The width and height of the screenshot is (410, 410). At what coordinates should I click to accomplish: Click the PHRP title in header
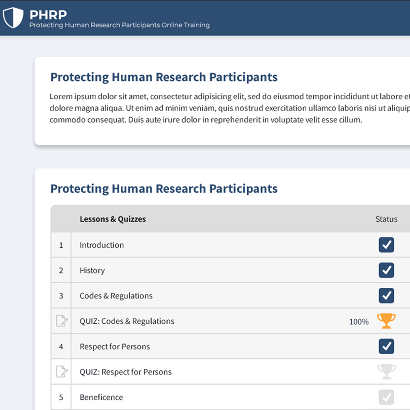[x=48, y=14]
